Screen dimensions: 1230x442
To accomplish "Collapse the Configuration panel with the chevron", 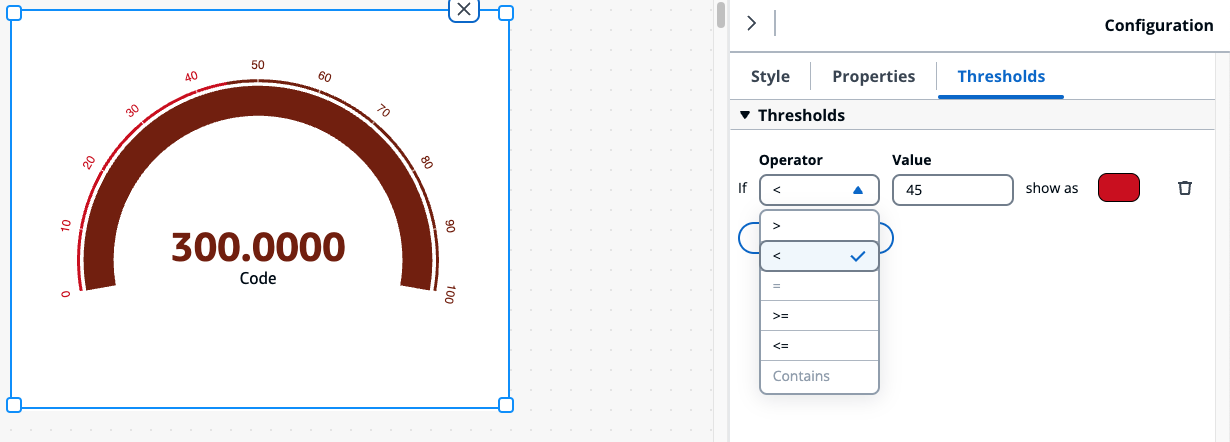I will (x=752, y=24).
